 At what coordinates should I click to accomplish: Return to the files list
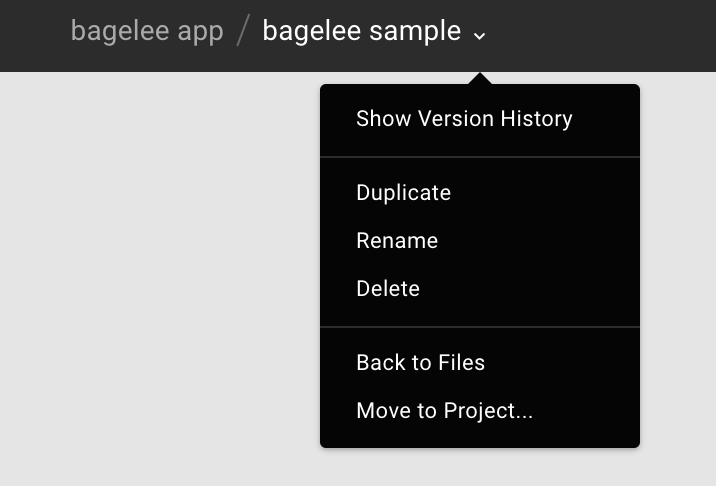(480, 362)
